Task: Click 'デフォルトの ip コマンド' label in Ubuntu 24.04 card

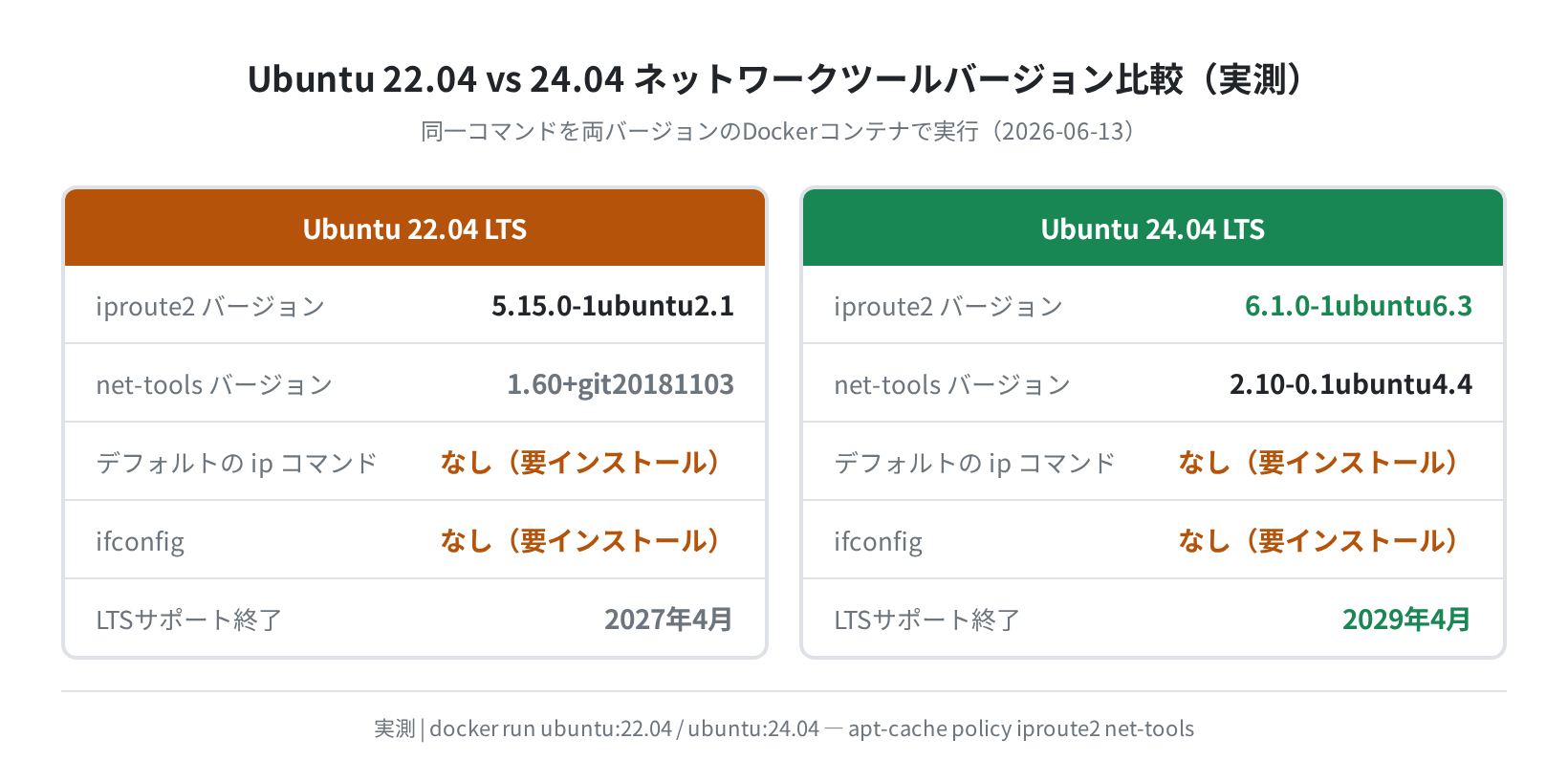Action: (974, 464)
